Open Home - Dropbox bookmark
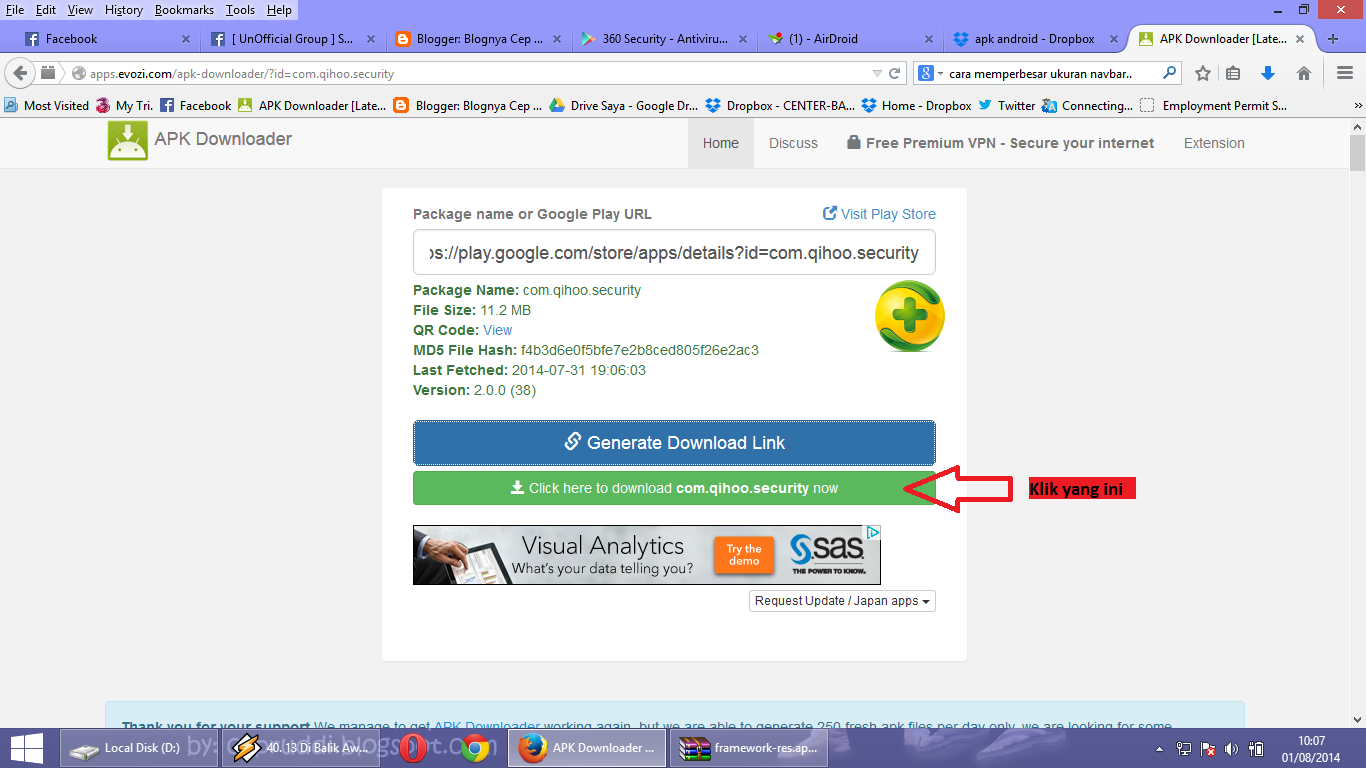The height and width of the screenshot is (768, 1366). tap(916, 105)
